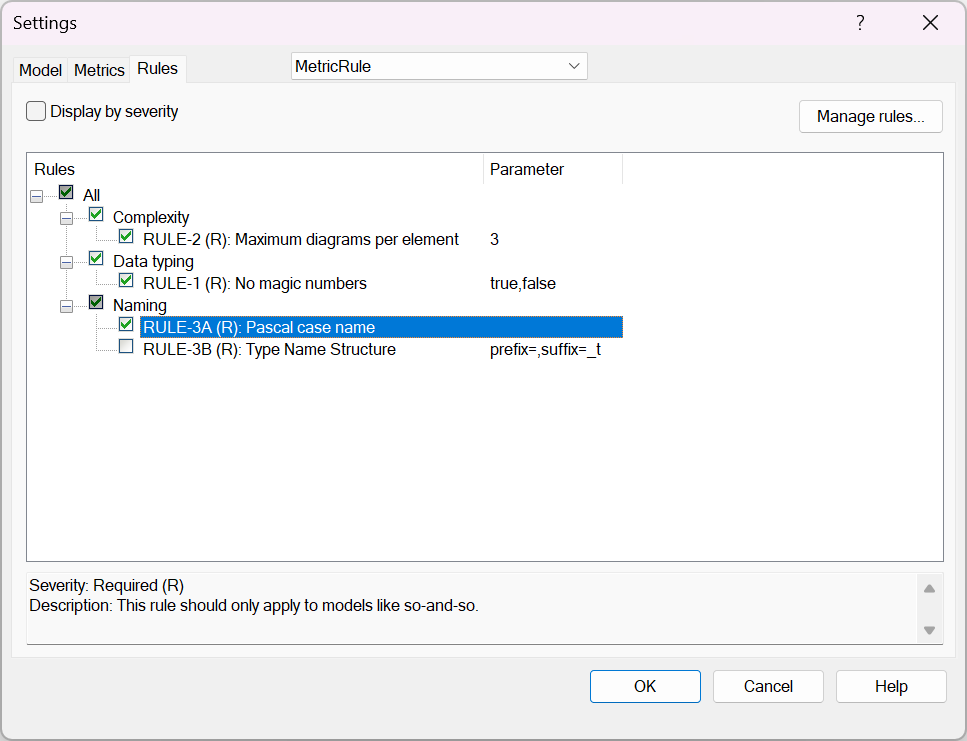Click the Manage rules button
The width and height of the screenshot is (967, 741).
coord(871,116)
